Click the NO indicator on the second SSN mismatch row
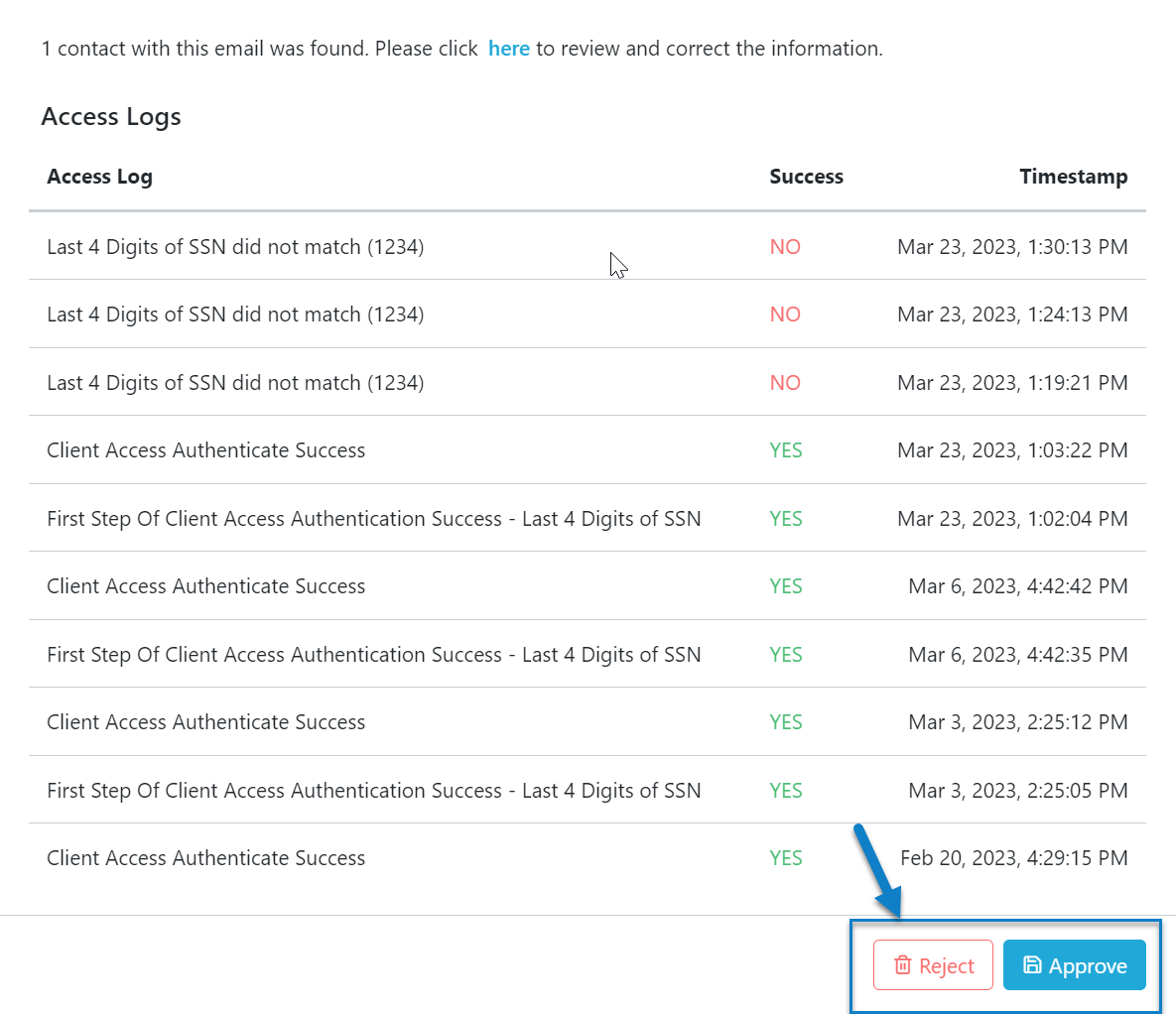Image resolution: width=1176 pixels, height=1014 pixels. pos(784,315)
